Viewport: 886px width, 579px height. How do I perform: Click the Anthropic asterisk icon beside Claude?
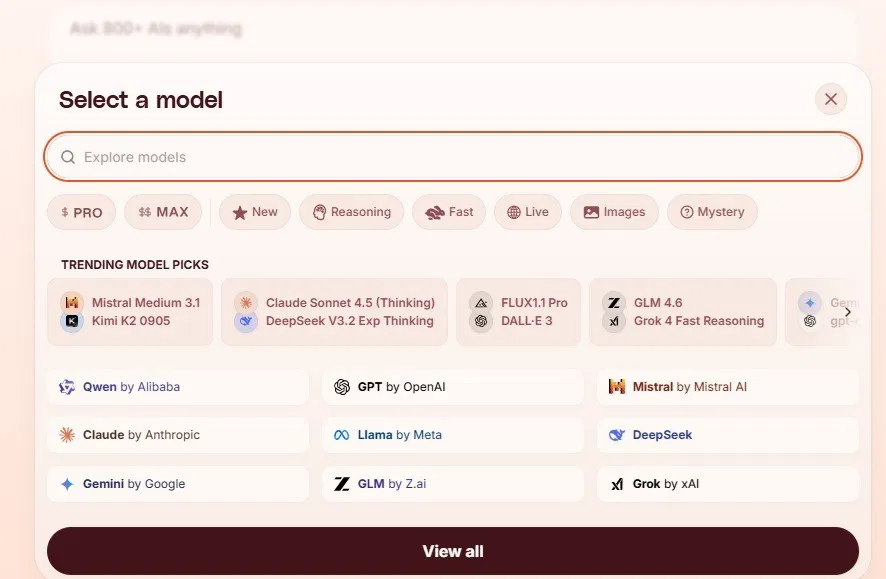pyautogui.click(x=65, y=435)
